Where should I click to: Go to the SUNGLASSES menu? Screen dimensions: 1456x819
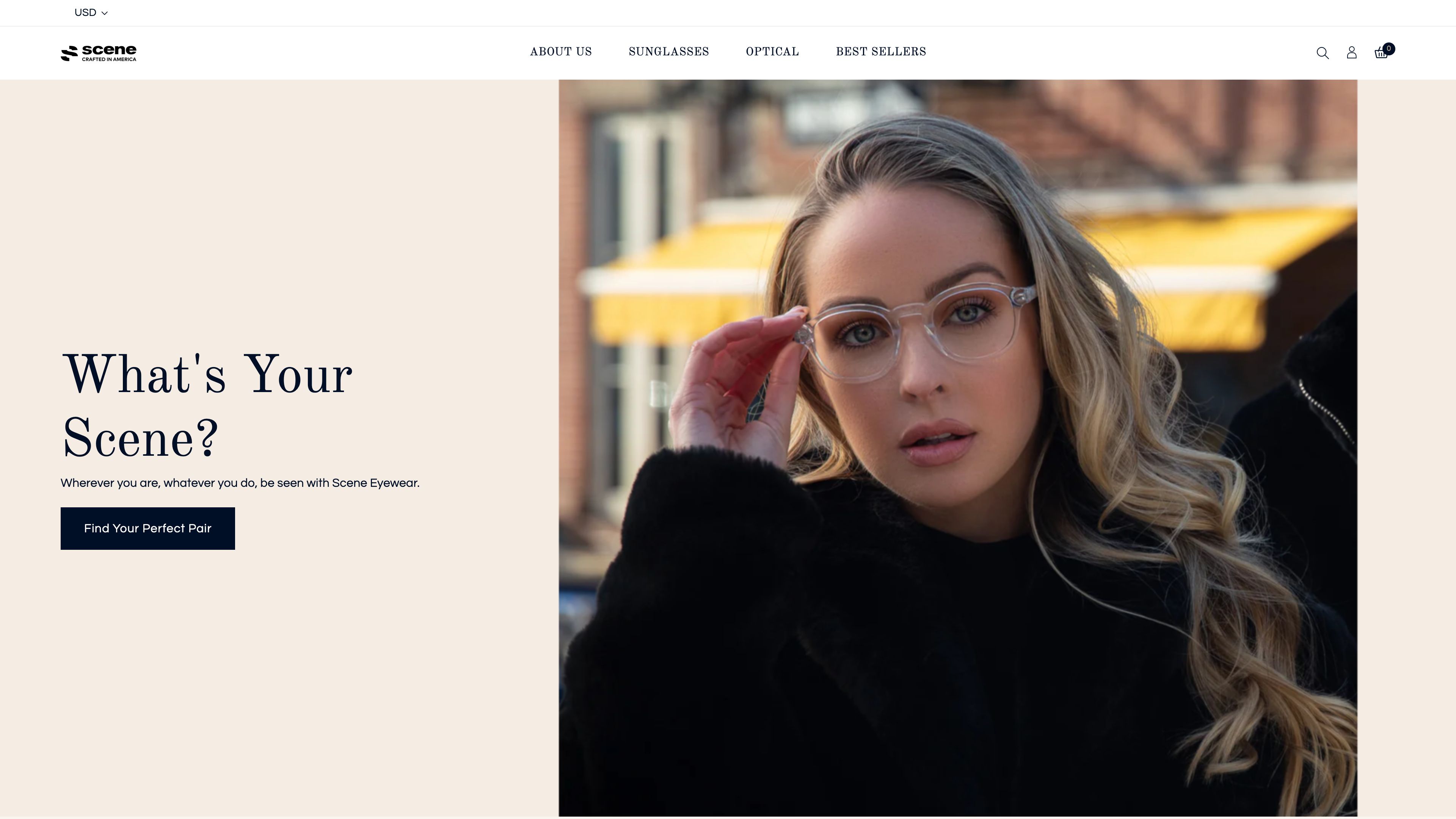pos(668,52)
